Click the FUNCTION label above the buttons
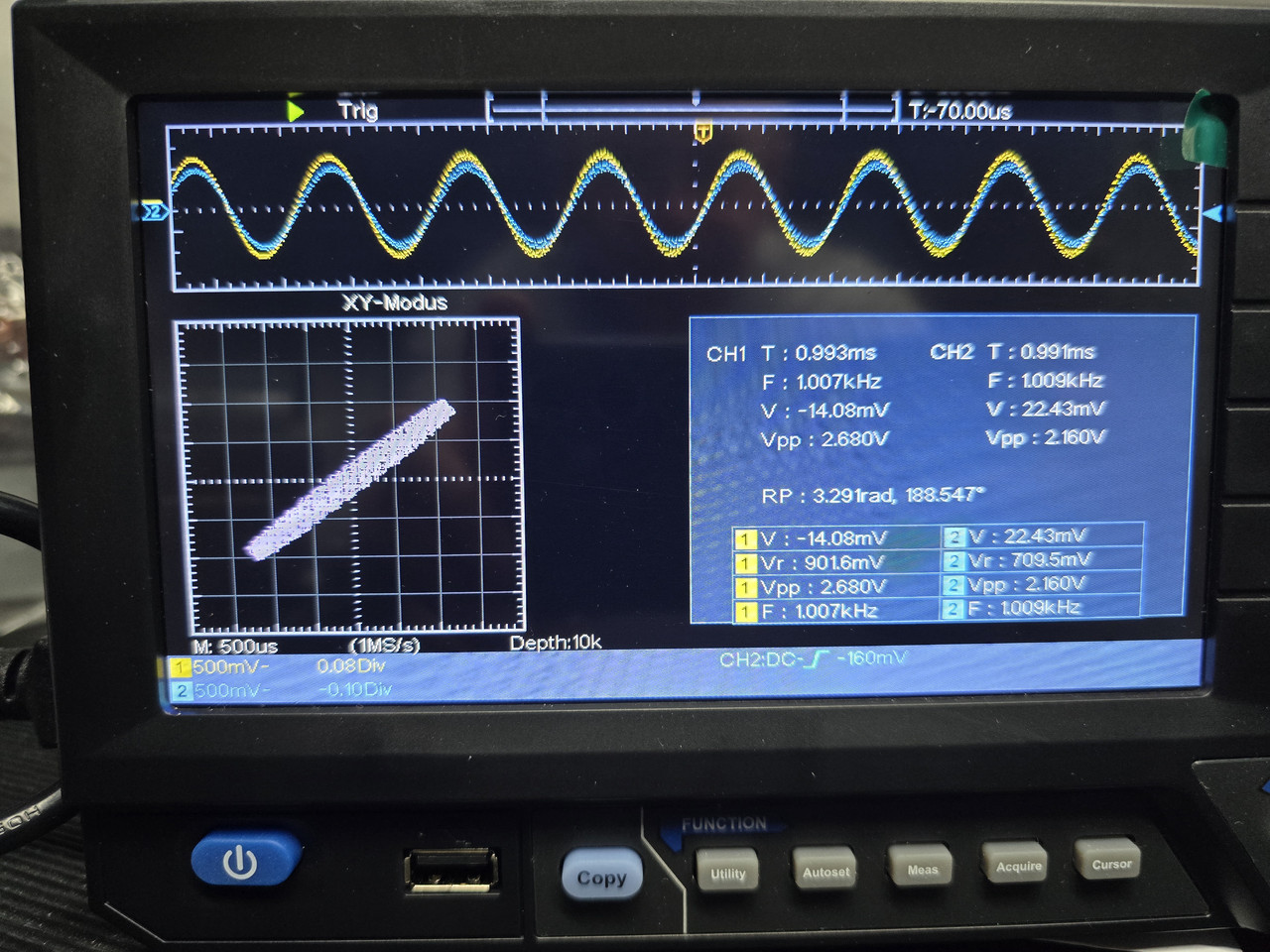The height and width of the screenshot is (952, 1270). [x=723, y=824]
